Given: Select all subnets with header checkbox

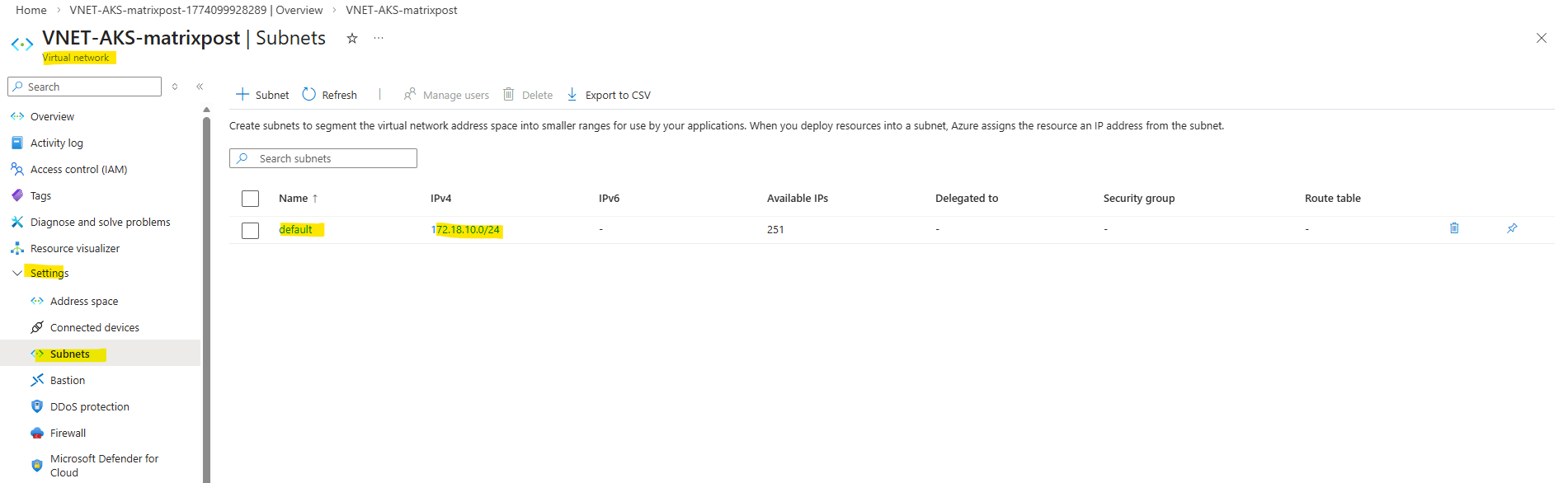Looking at the screenshot, I should coord(251,199).
